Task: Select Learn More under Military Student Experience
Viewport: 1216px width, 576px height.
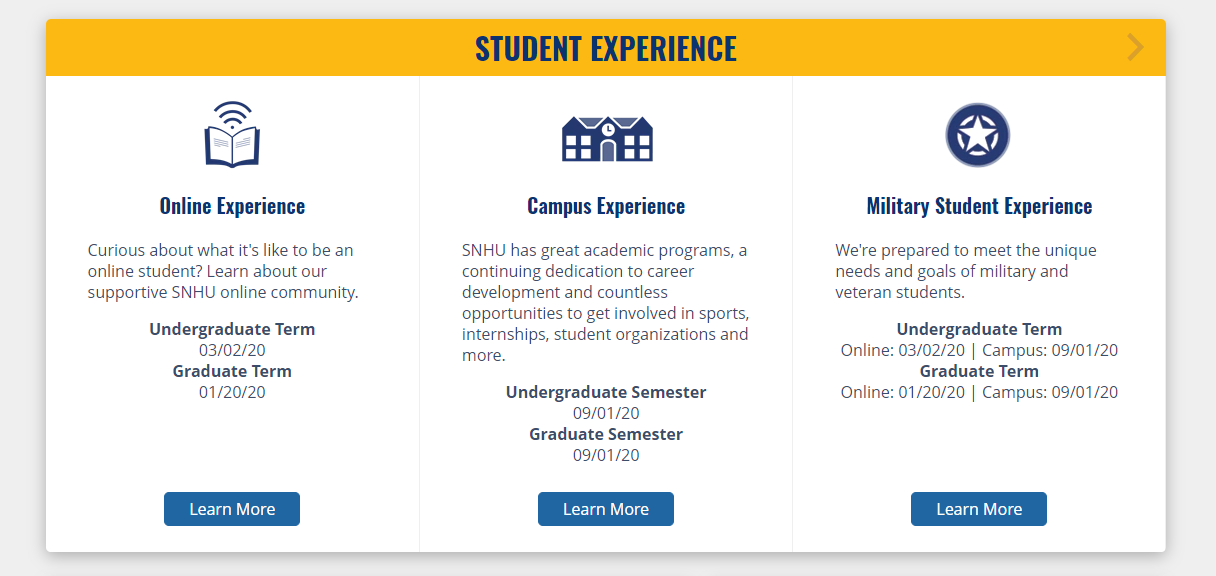Action: click(x=978, y=509)
